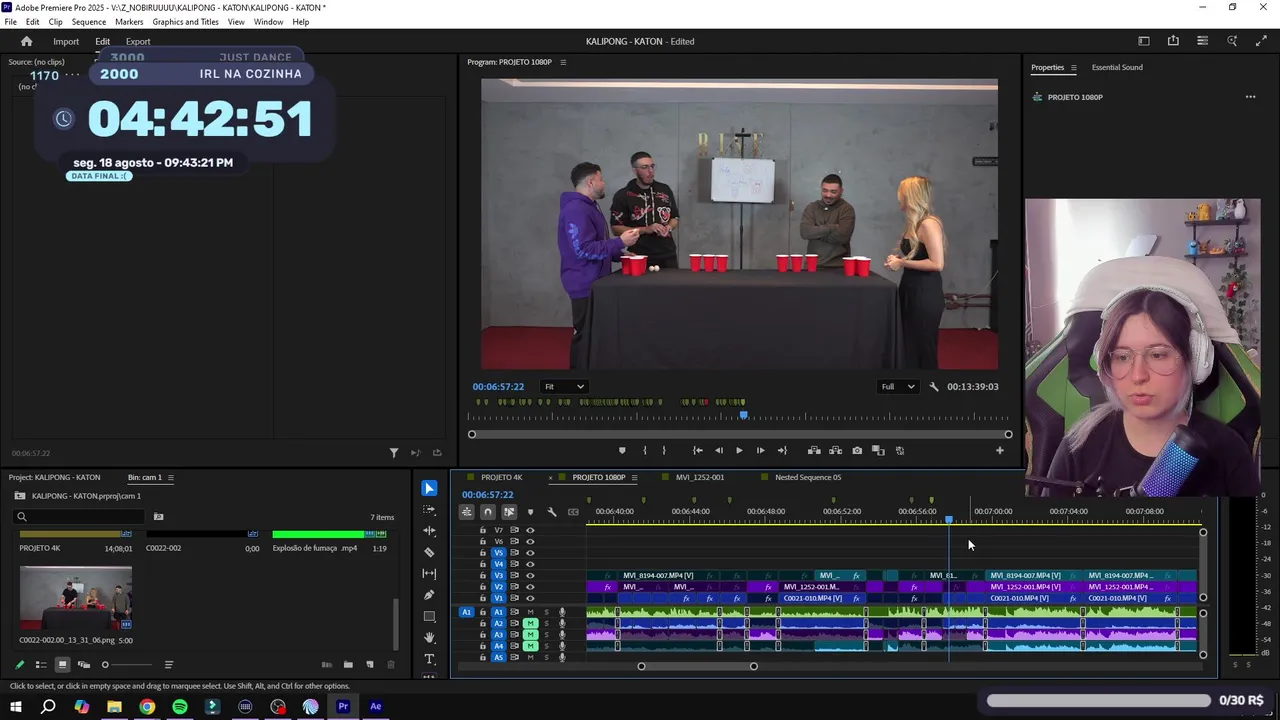
Task: Switch project panel to list view
Action: [41, 665]
